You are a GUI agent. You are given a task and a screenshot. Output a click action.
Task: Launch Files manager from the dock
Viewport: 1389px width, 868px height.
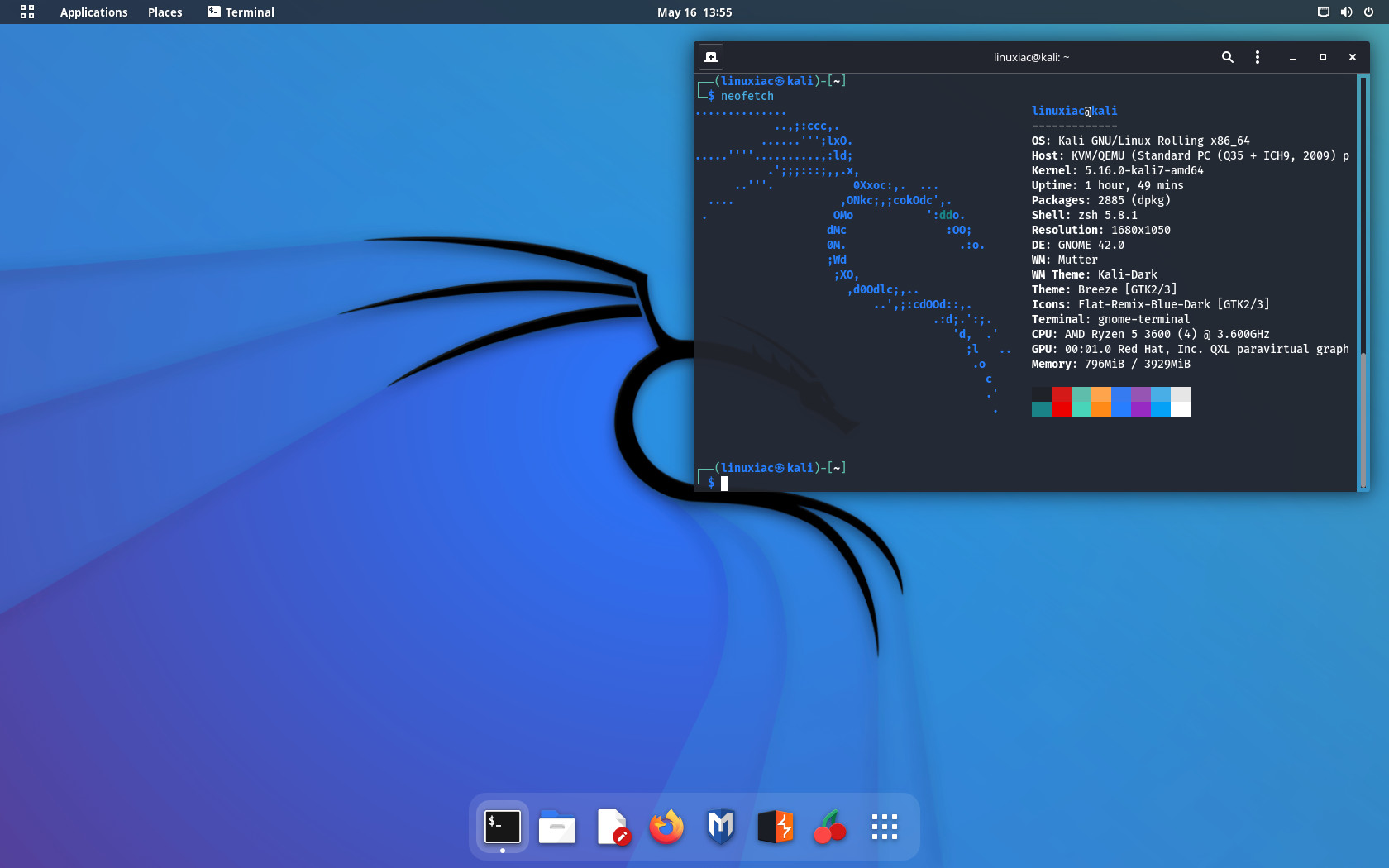[557, 827]
